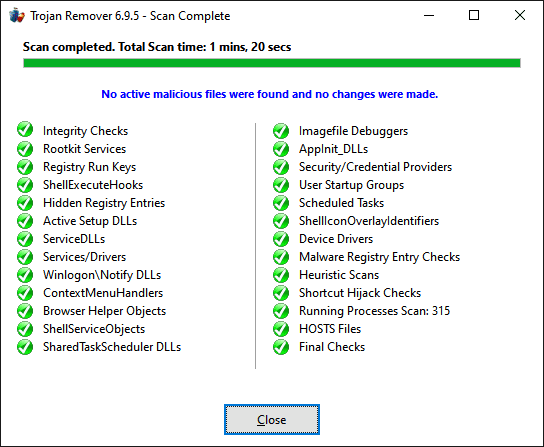Click the Close button
The image size is (544, 447).
point(272,420)
